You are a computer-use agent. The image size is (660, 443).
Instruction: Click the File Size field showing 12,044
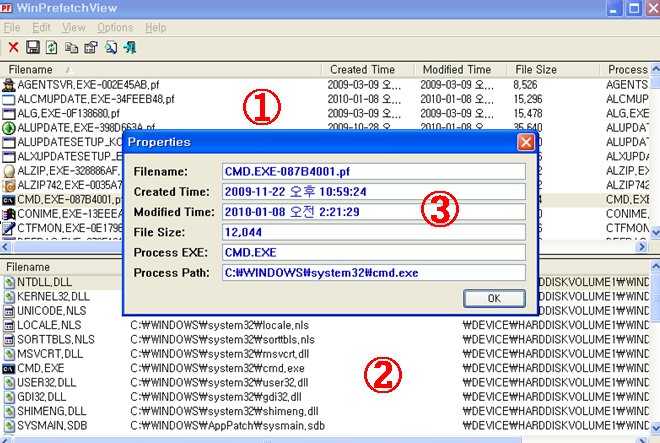pos(374,232)
